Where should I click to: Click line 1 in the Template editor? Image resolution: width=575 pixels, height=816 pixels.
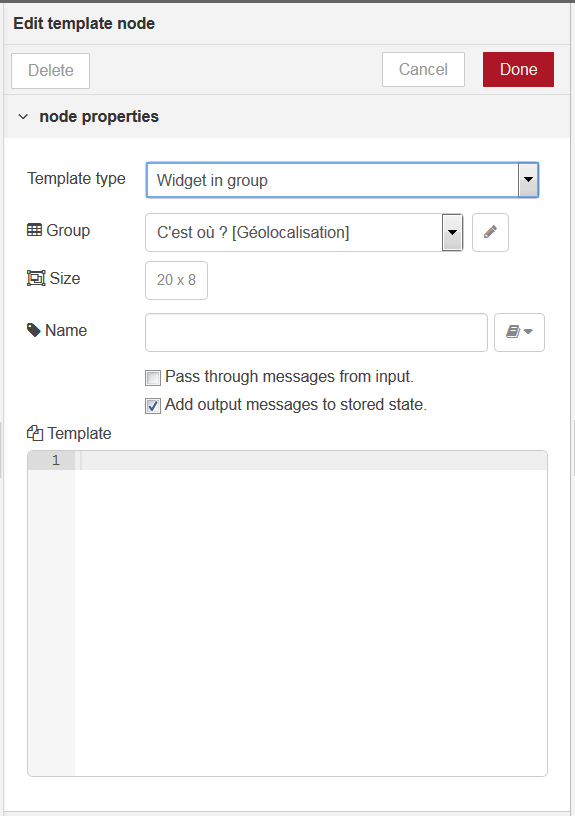(311, 461)
